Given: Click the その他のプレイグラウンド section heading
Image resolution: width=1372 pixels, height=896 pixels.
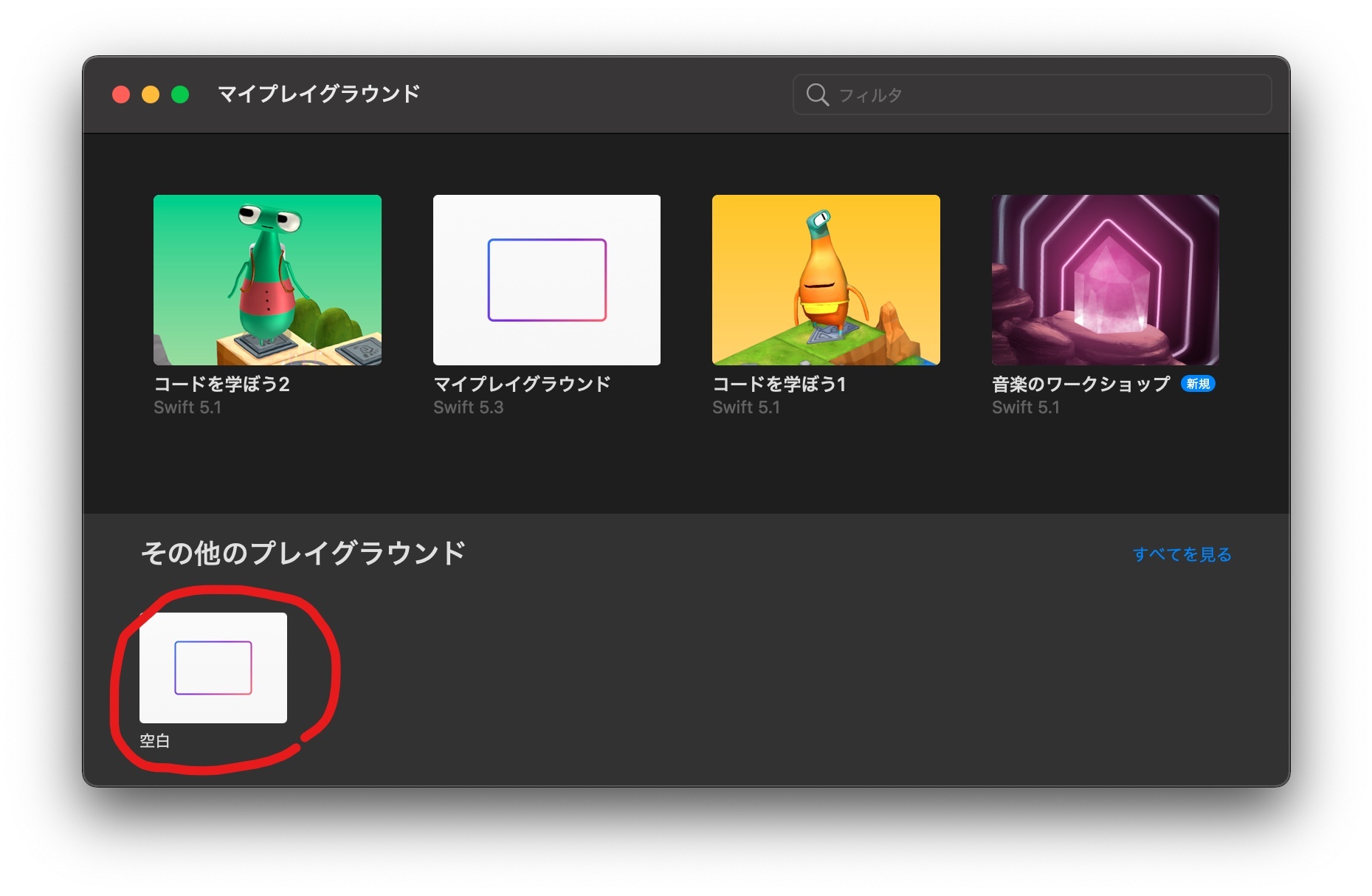Looking at the screenshot, I should click(303, 553).
